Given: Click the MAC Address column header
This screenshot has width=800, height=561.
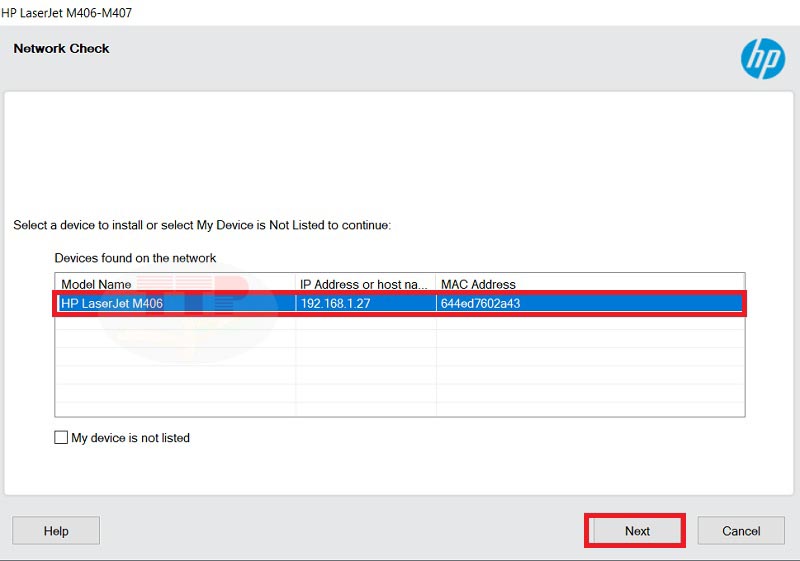Looking at the screenshot, I should point(478,284).
